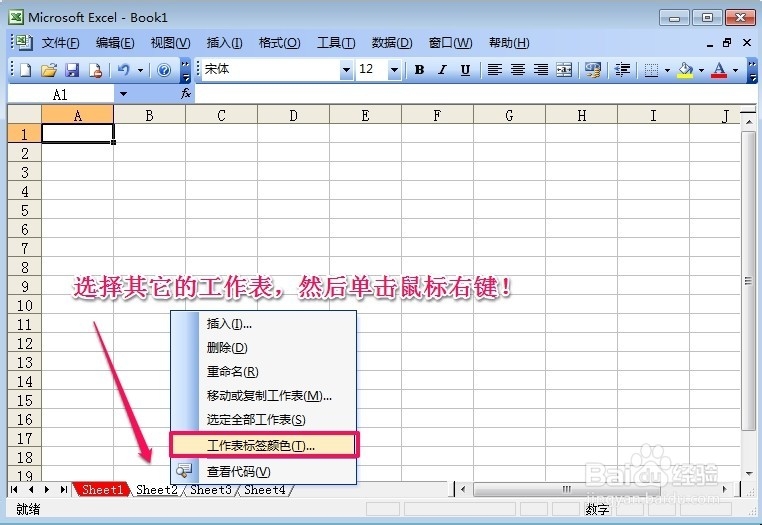This screenshot has width=762, height=525.
Task: Switch to the Sheet2 tab
Action: coord(156,490)
